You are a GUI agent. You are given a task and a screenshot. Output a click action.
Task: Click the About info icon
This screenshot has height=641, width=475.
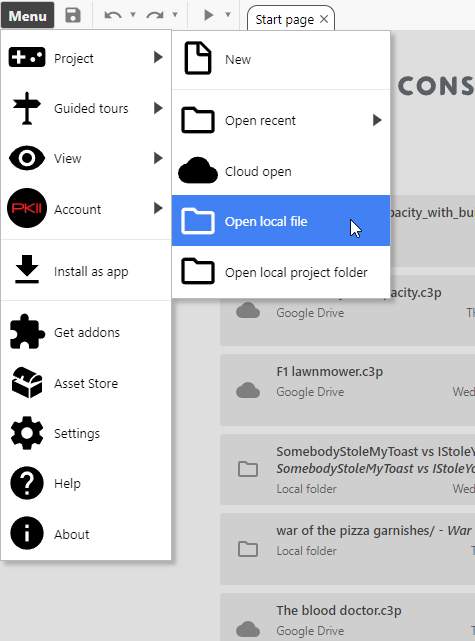coord(27,533)
